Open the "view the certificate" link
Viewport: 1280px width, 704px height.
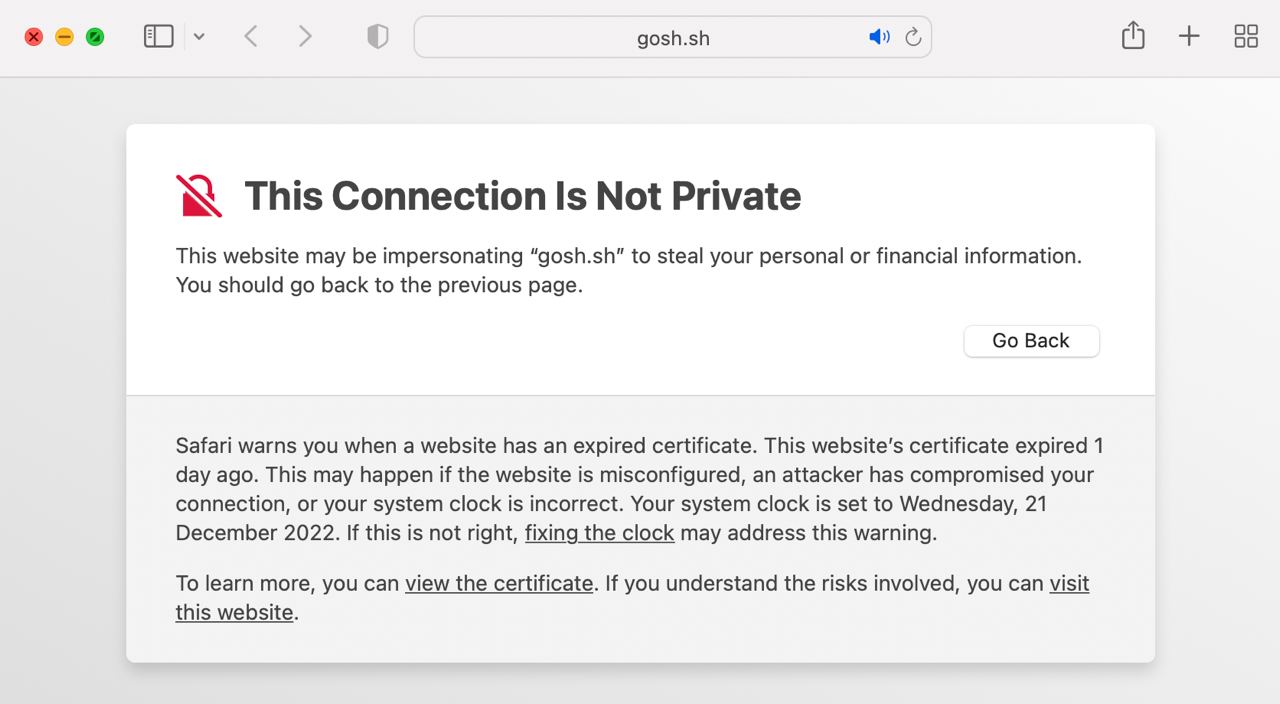[499, 583]
